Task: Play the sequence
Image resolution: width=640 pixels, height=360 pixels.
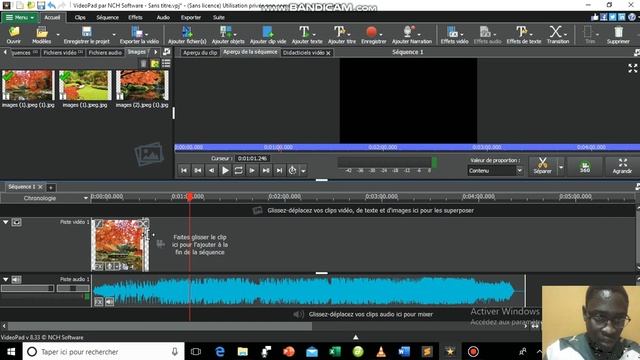Action: point(225,170)
